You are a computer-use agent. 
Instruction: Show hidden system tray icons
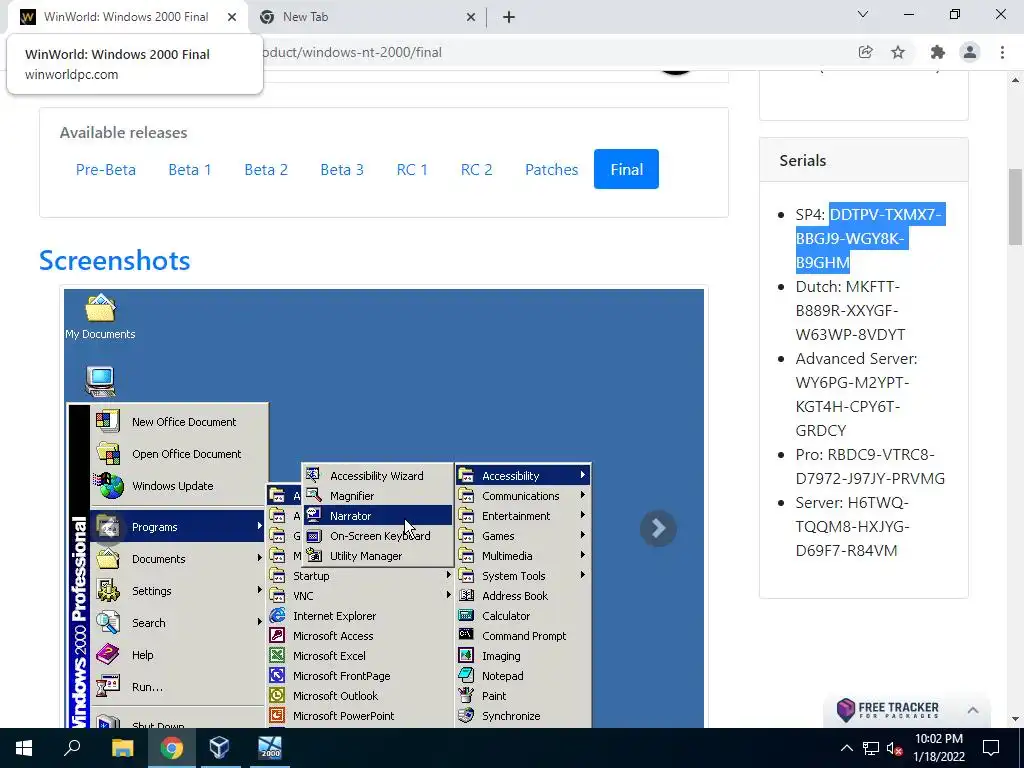(x=846, y=748)
